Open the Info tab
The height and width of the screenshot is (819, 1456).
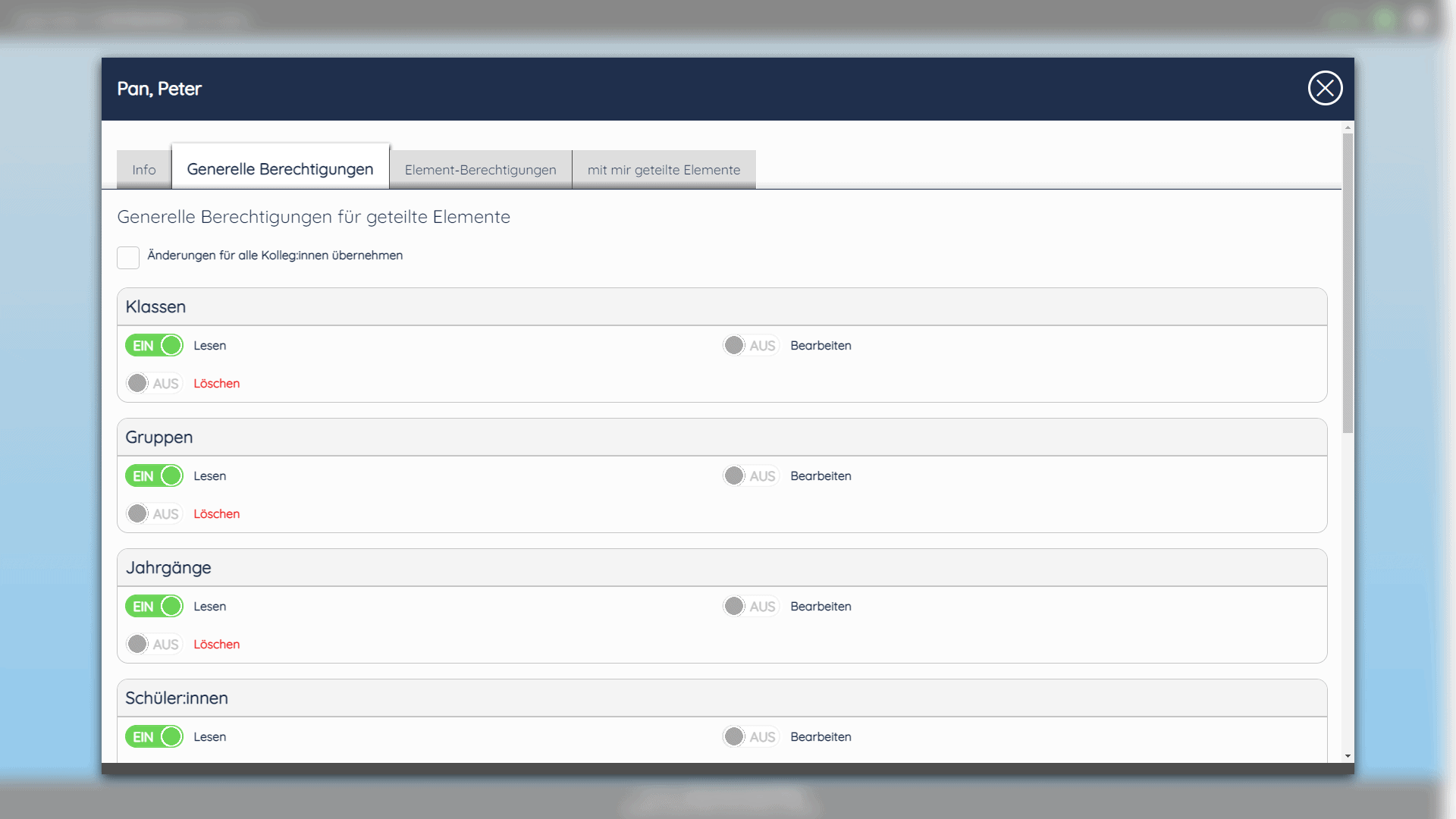144,170
